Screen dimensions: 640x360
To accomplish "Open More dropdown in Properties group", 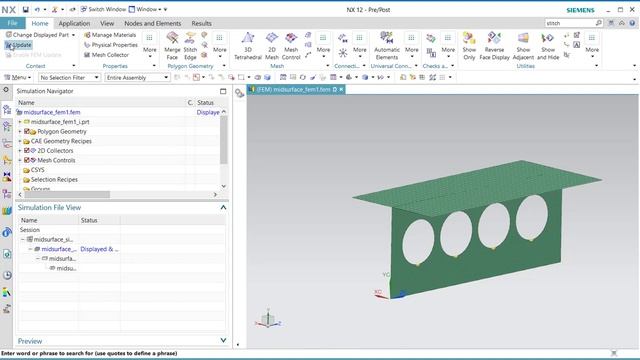I will (x=150, y=46).
